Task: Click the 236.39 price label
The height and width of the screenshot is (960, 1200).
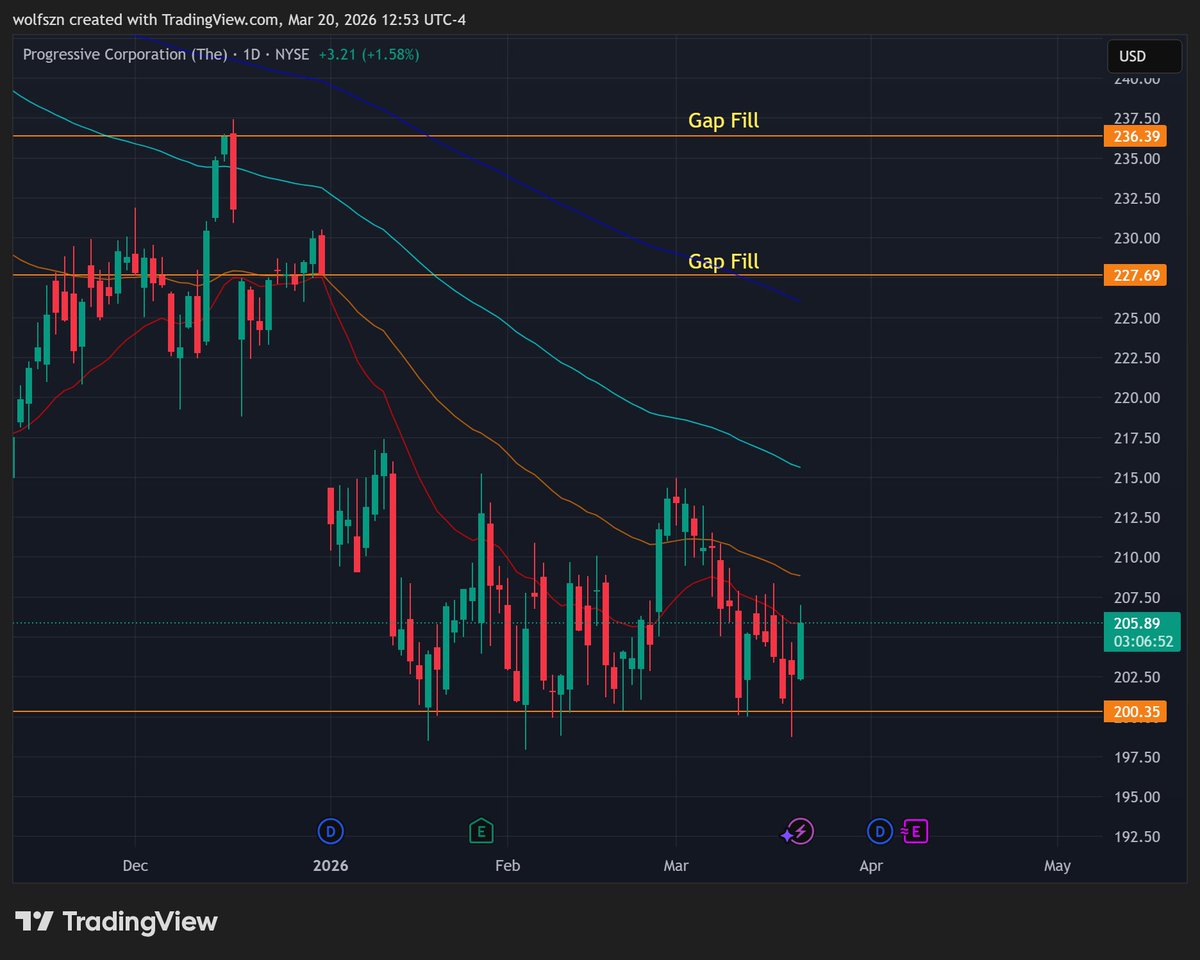Action: (1137, 136)
